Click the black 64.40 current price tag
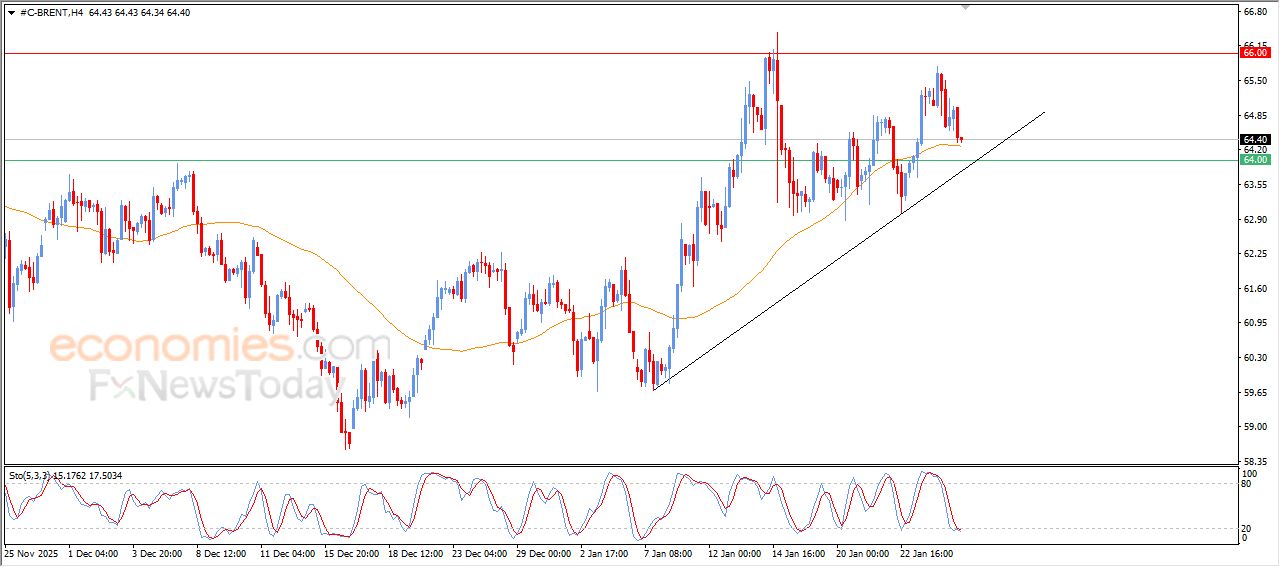 click(x=1254, y=139)
